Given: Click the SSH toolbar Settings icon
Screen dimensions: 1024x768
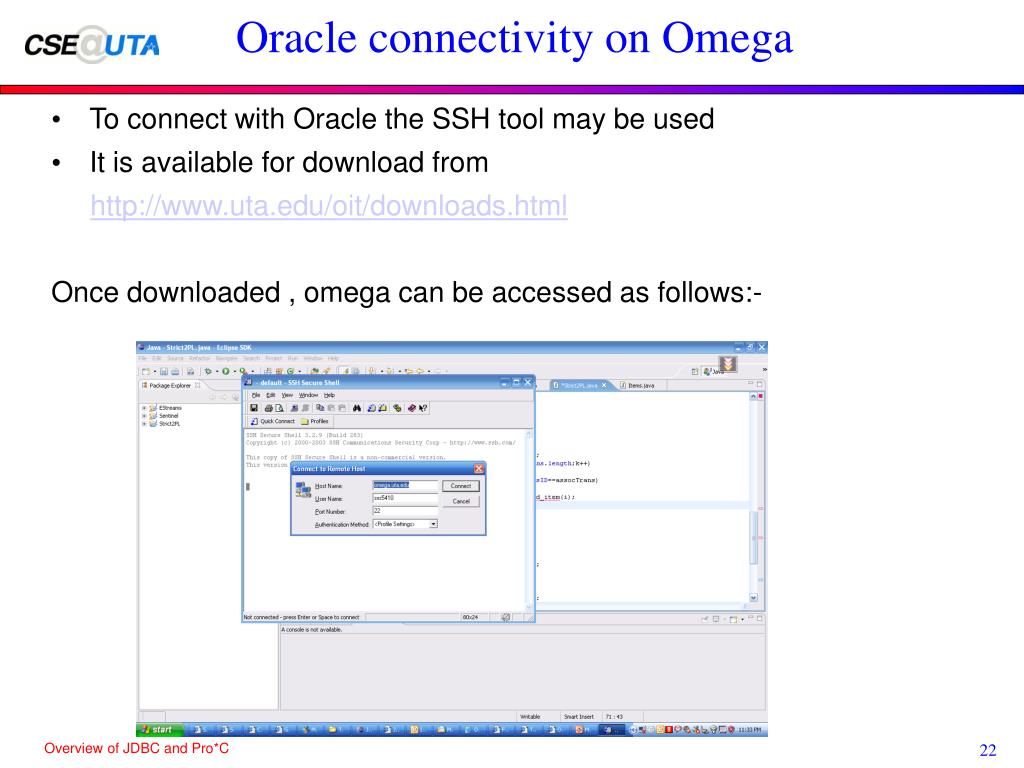Looking at the screenshot, I should pyautogui.click(x=397, y=408).
